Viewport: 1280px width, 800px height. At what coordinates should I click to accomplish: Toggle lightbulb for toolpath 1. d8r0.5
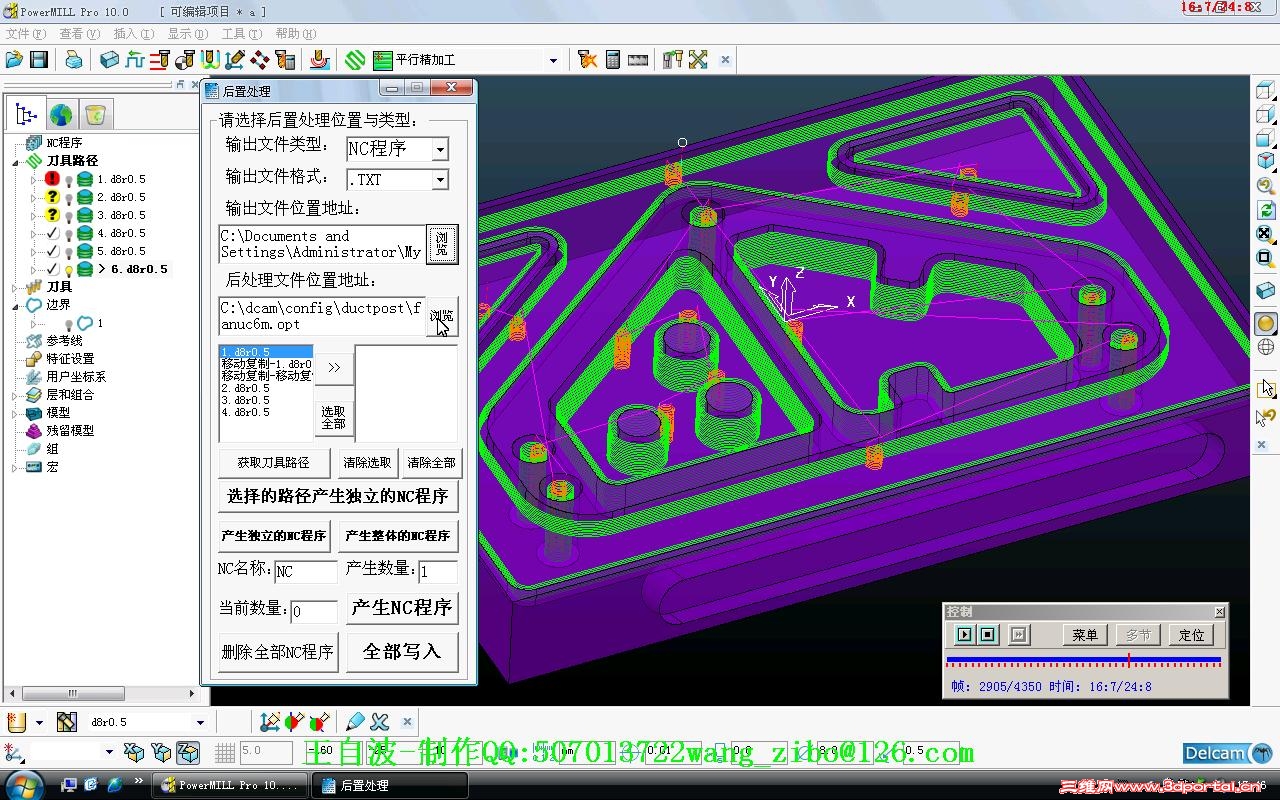coord(68,180)
